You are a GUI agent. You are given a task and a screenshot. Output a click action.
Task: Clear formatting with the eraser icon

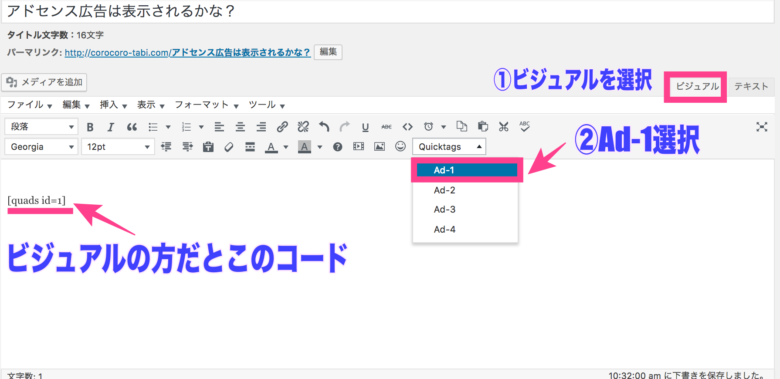coord(229,147)
